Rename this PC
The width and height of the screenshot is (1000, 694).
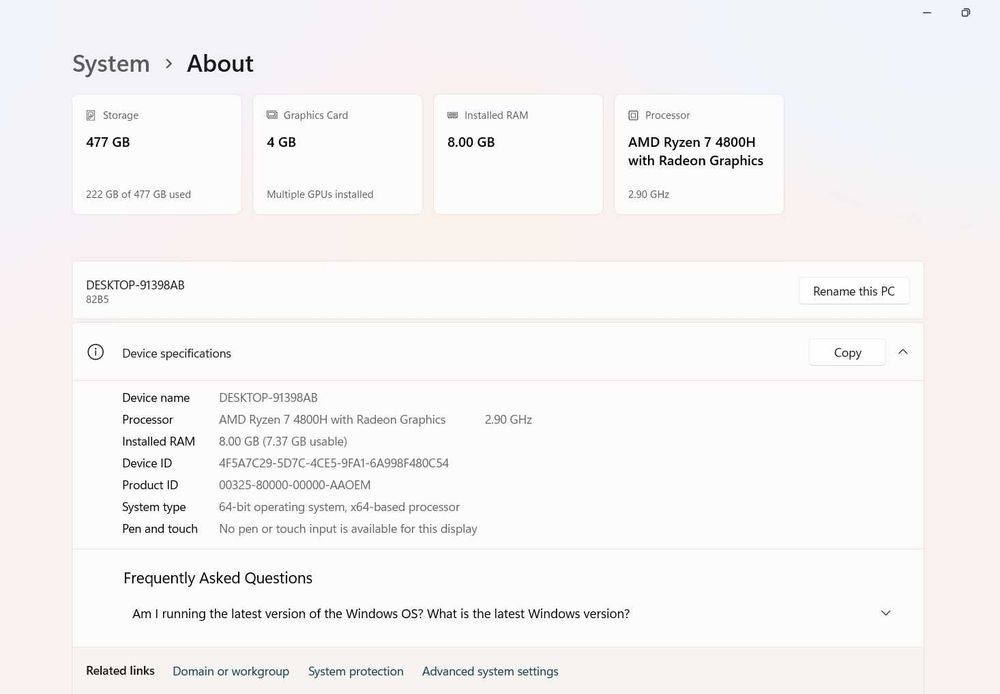click(853, 291)
